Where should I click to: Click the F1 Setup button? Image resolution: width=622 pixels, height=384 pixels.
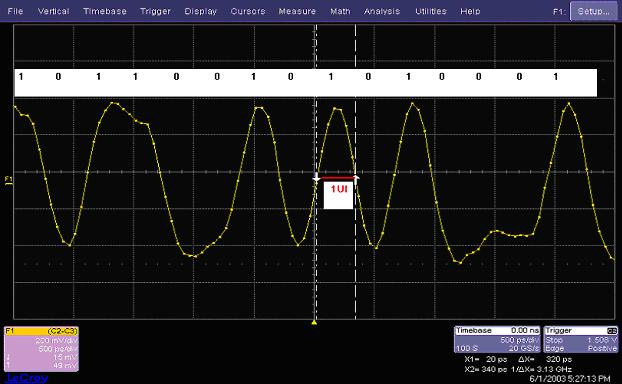coord(593,11)
